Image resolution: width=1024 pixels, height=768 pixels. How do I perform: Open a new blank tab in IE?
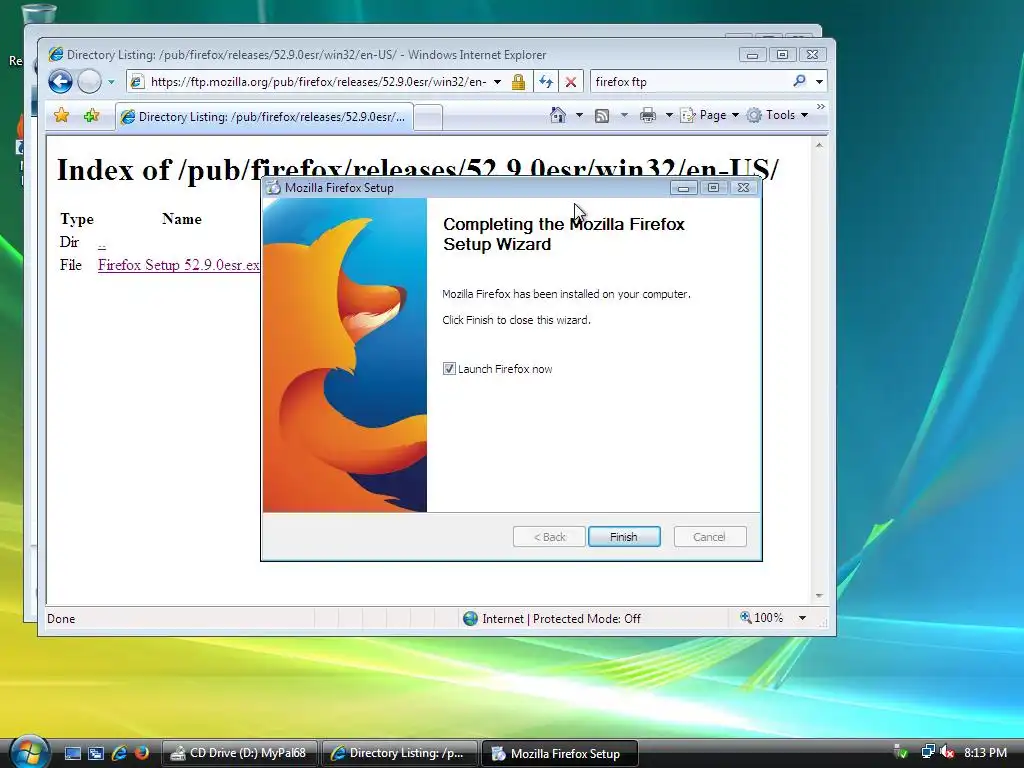[x=428, y=118]
